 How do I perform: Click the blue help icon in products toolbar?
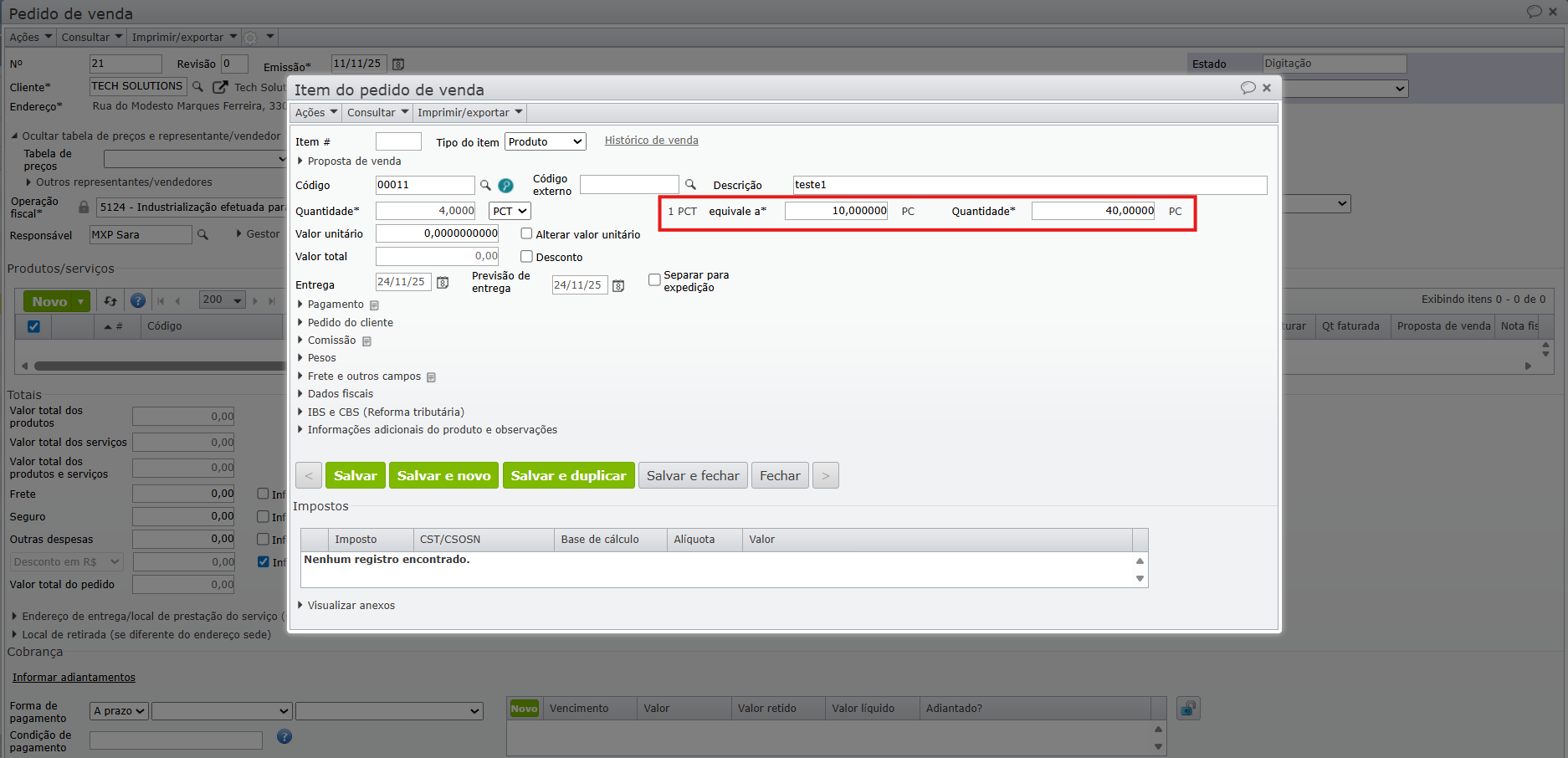coord(138,301)
